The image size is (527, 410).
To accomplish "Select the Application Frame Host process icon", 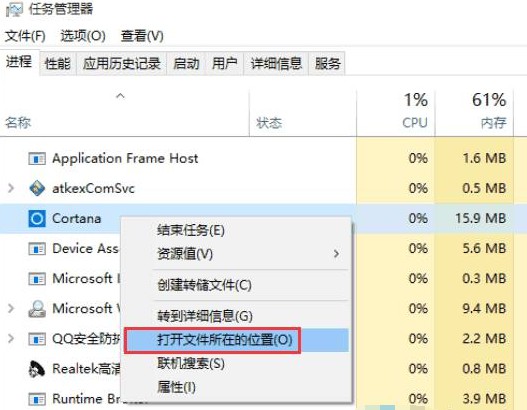I will click(x=37, y=159).
